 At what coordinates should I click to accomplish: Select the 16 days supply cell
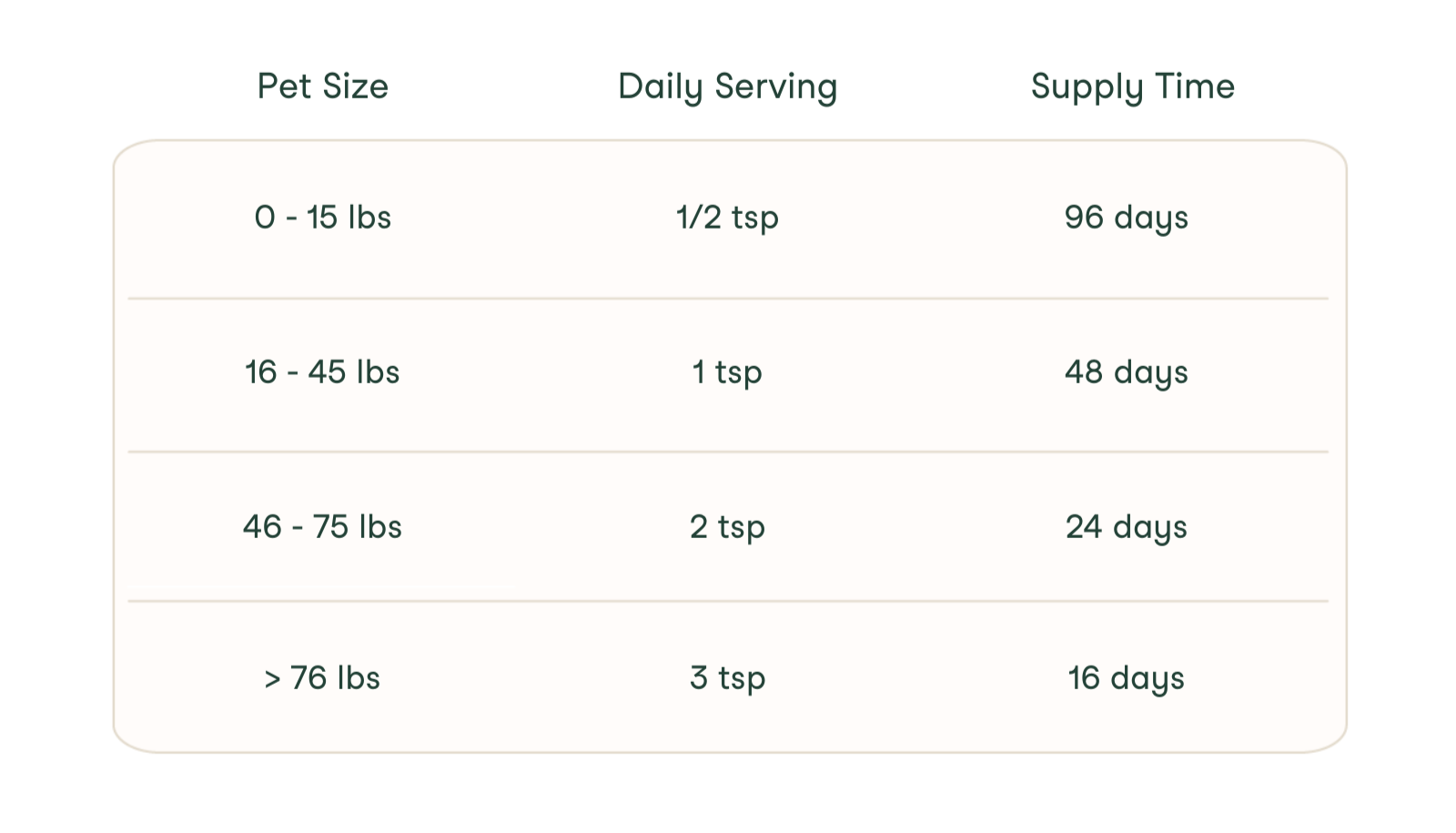[x=1126, y=678]
